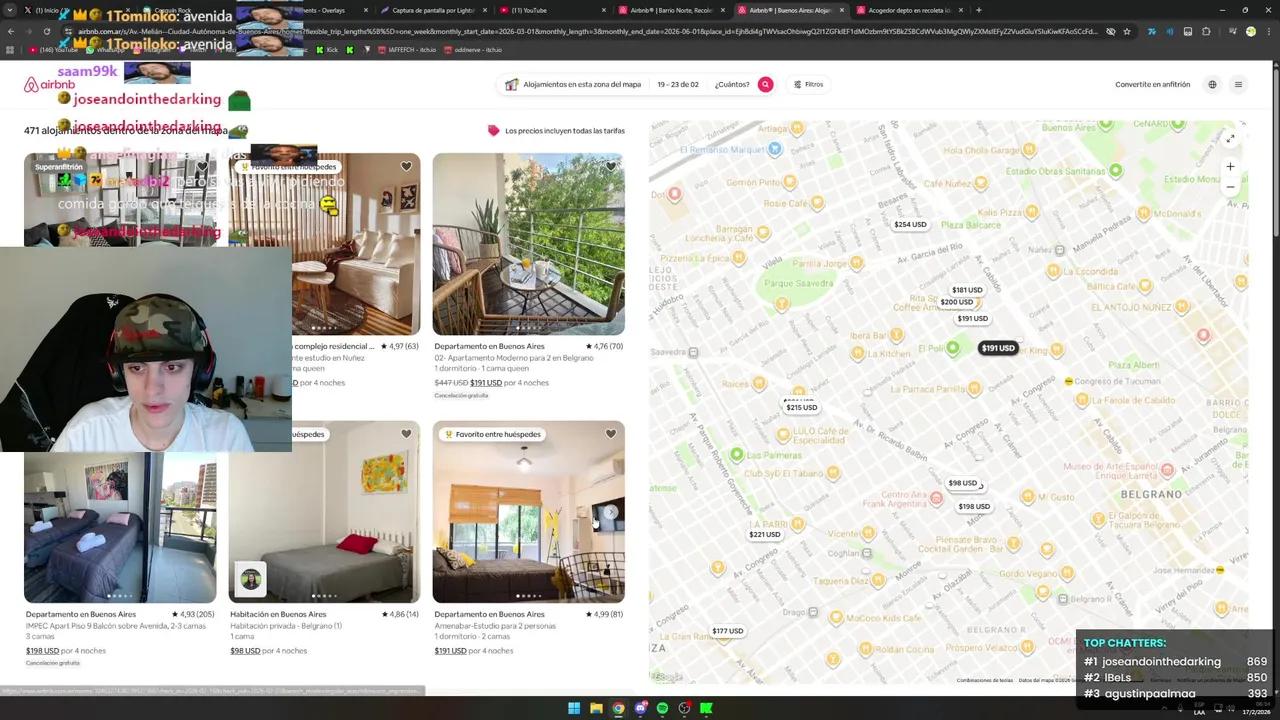
Task: Expand the map to fullscreen
Action: tap(1230, 138)
